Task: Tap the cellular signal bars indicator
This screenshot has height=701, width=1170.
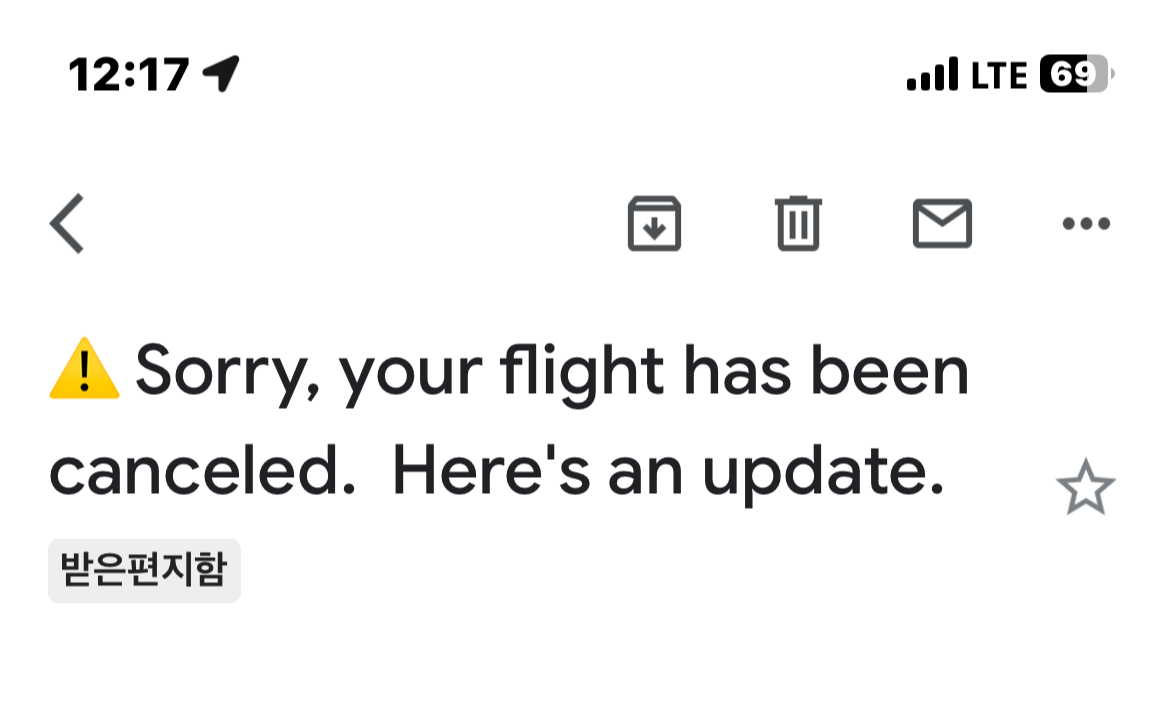Action: point(932,75)
